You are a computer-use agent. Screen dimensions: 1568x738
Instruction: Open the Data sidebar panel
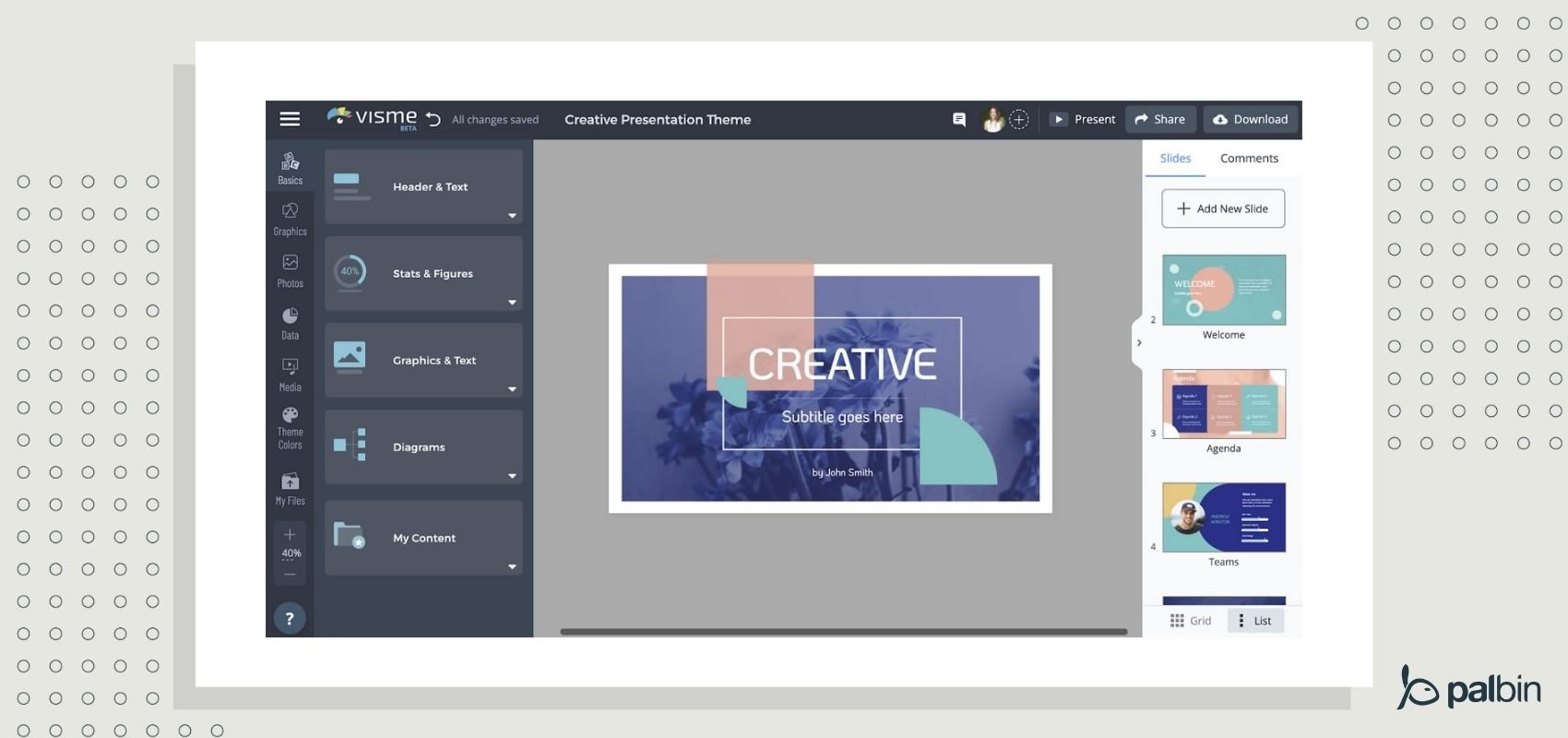pyautogui.click(x=290, y=323)
